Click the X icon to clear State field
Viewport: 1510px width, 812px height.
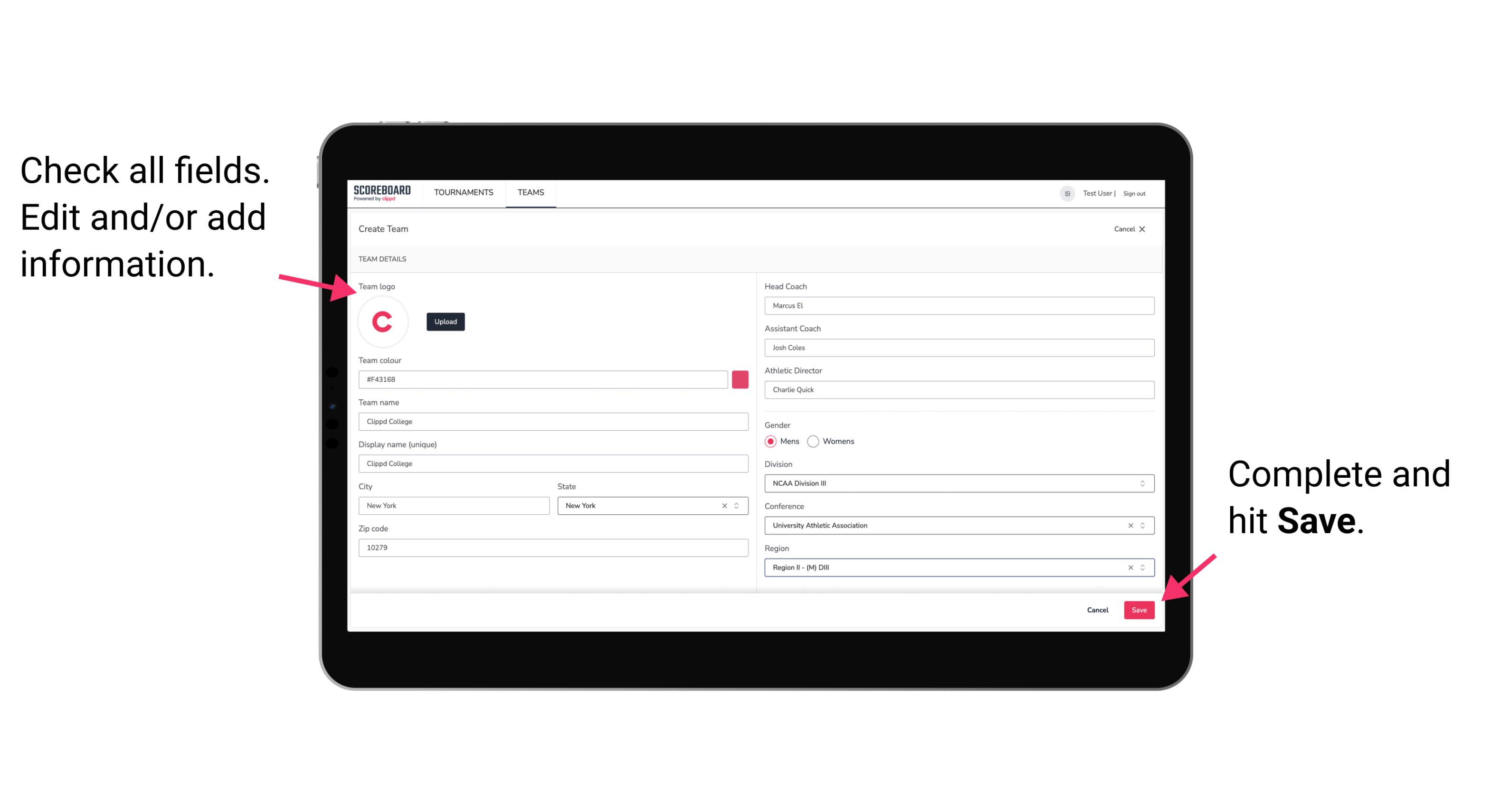pyautogui.click(x=724, y=505)
